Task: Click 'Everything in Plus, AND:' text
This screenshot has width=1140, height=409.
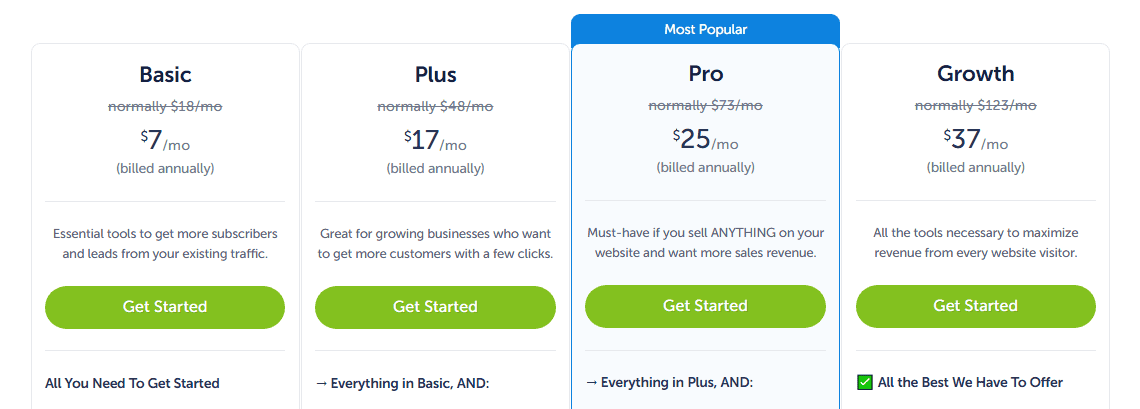Action: coord(669,383)
